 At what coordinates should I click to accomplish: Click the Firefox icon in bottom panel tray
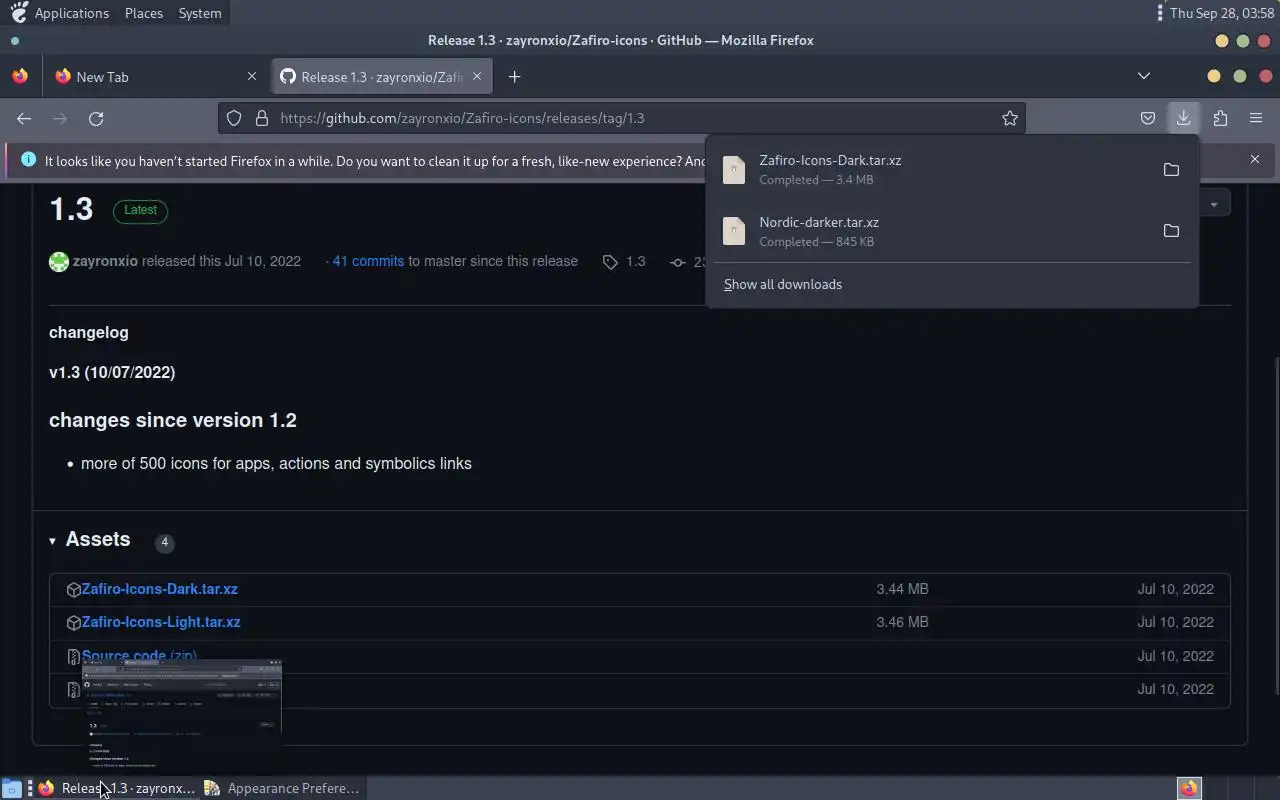click(1188, 788)
